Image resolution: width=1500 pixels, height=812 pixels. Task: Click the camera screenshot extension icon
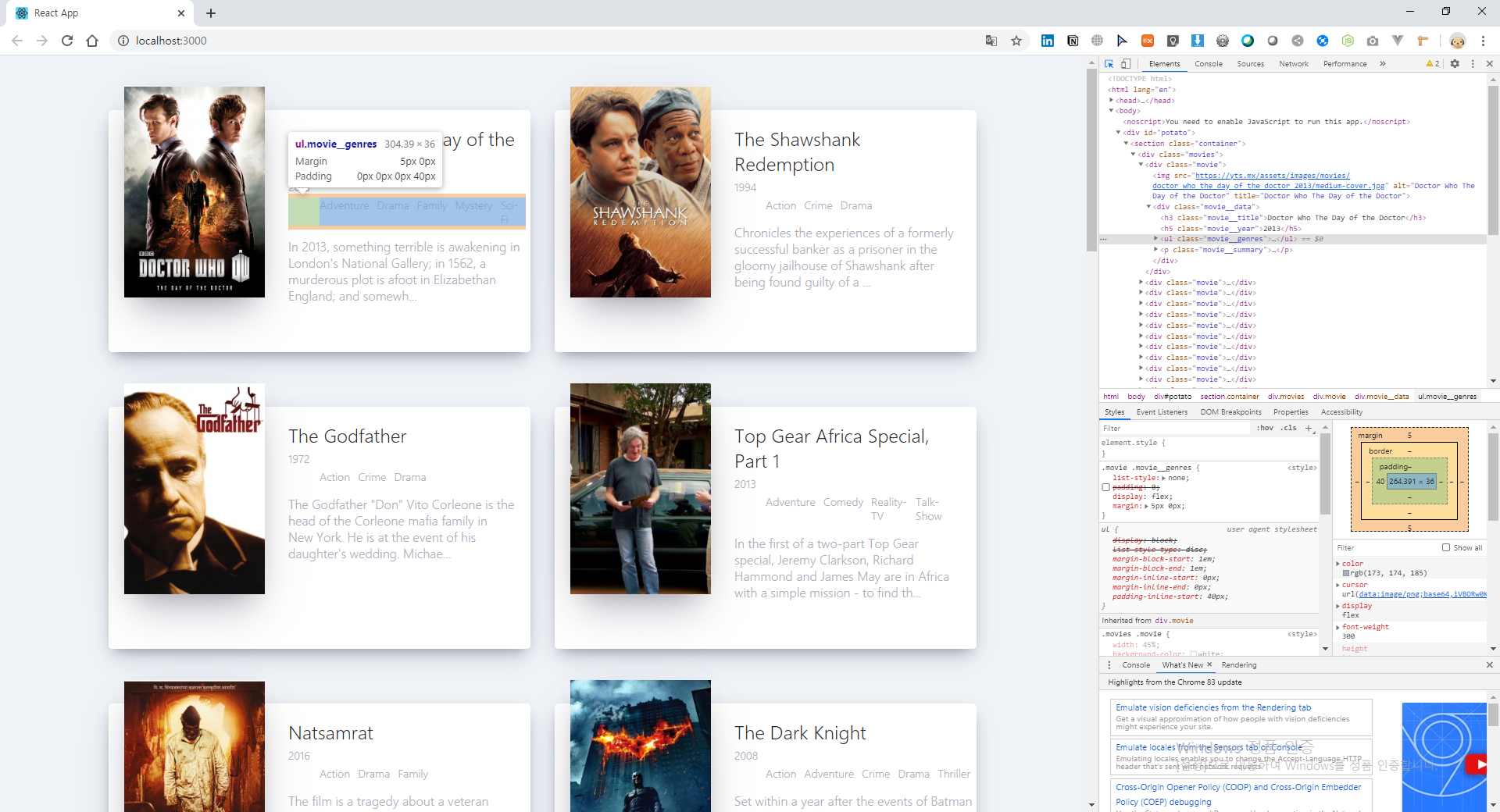tap(1373, 41)
